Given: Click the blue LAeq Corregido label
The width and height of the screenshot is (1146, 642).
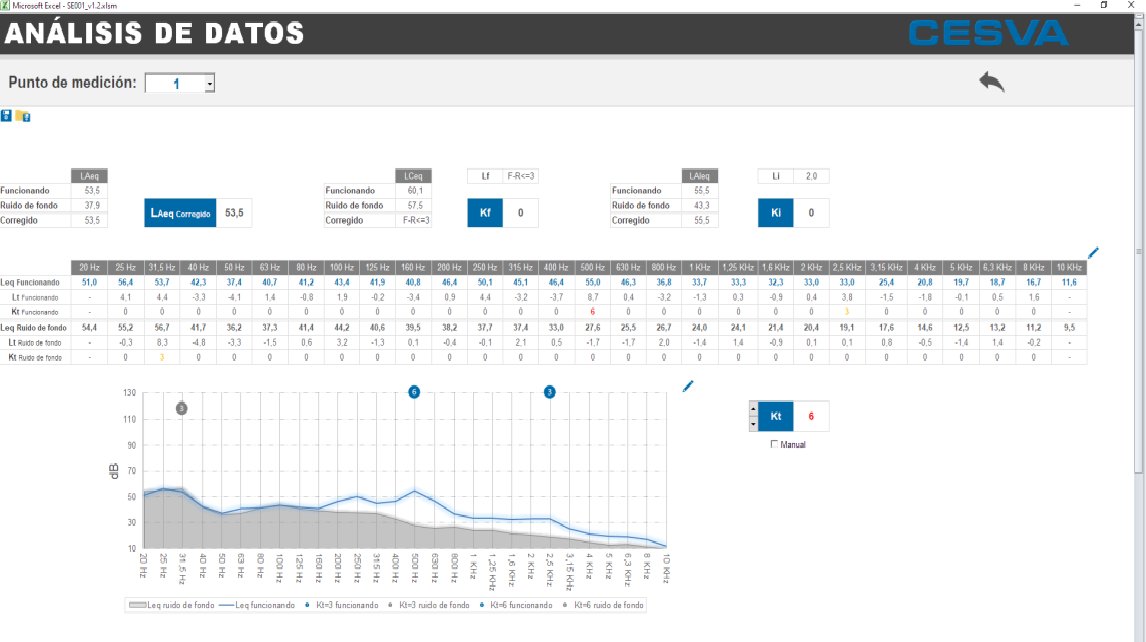Looking at the screenshot, I should coord(180,213).
